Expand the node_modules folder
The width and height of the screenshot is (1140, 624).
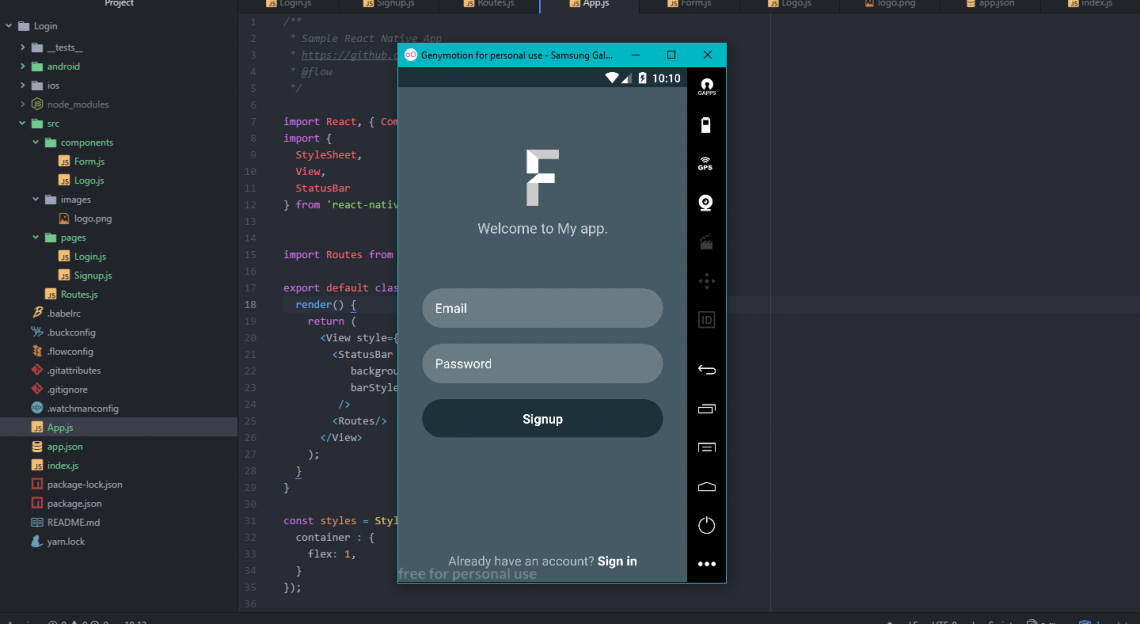pos(23,105)
